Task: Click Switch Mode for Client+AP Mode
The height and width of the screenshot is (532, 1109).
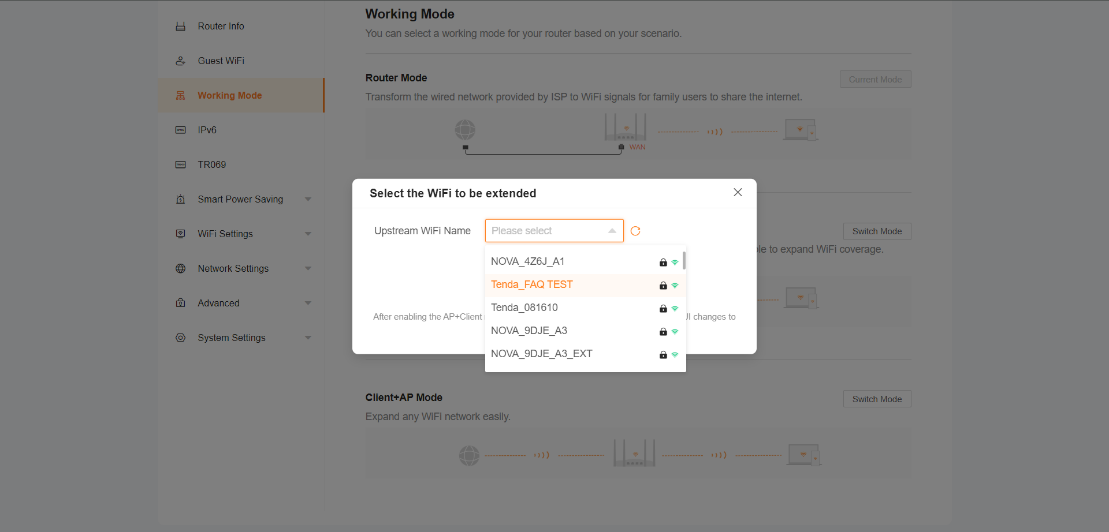Action: tap(877, 399)
